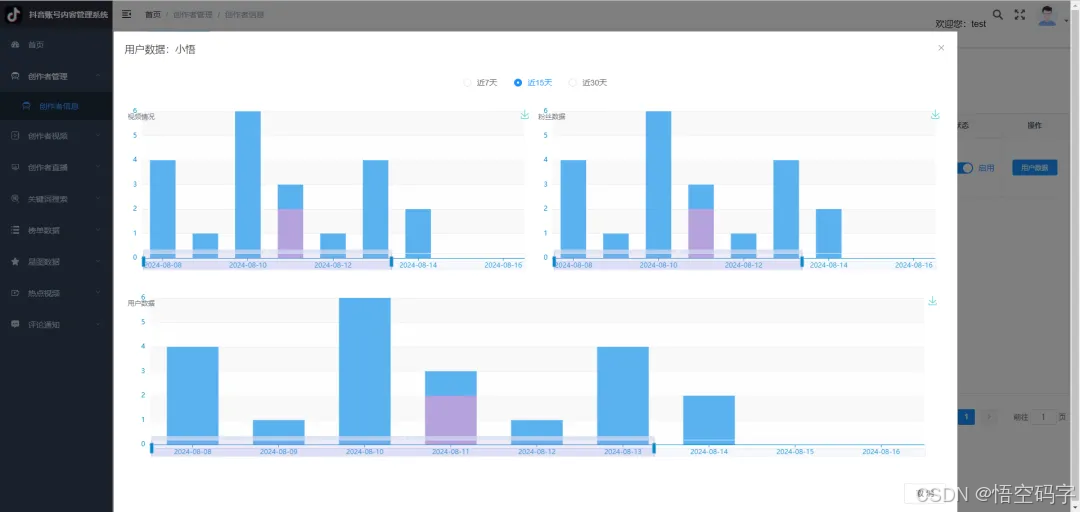Click the 热点视频 sidebar icon
This screenshot has width=1080, height=512.
(x=15, y=293)
